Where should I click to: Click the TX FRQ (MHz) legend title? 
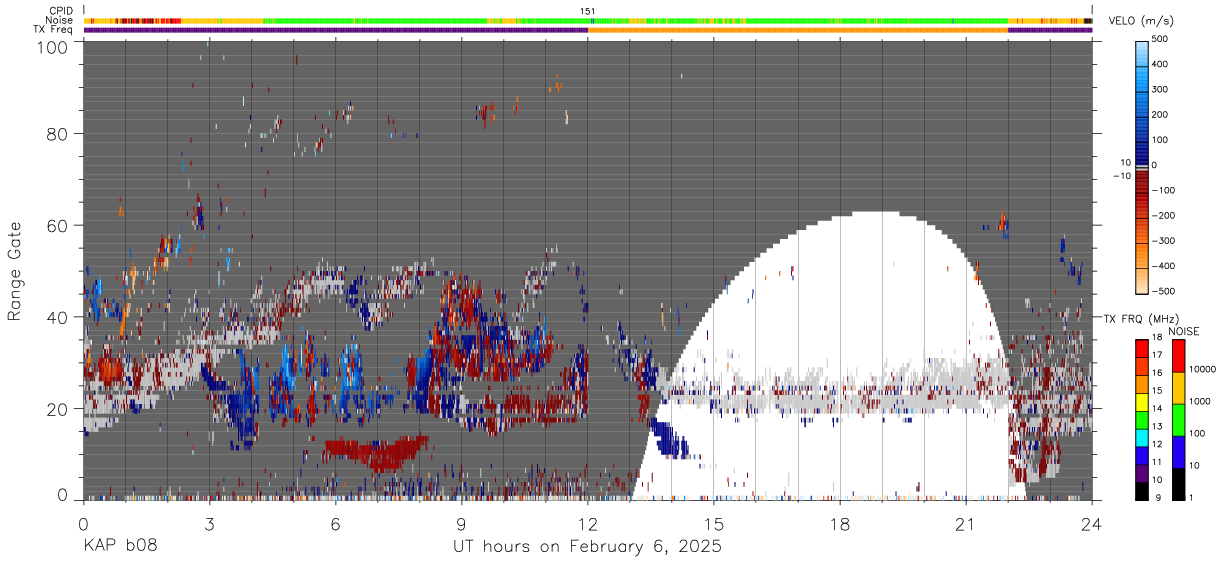(x=1141, y=318)
